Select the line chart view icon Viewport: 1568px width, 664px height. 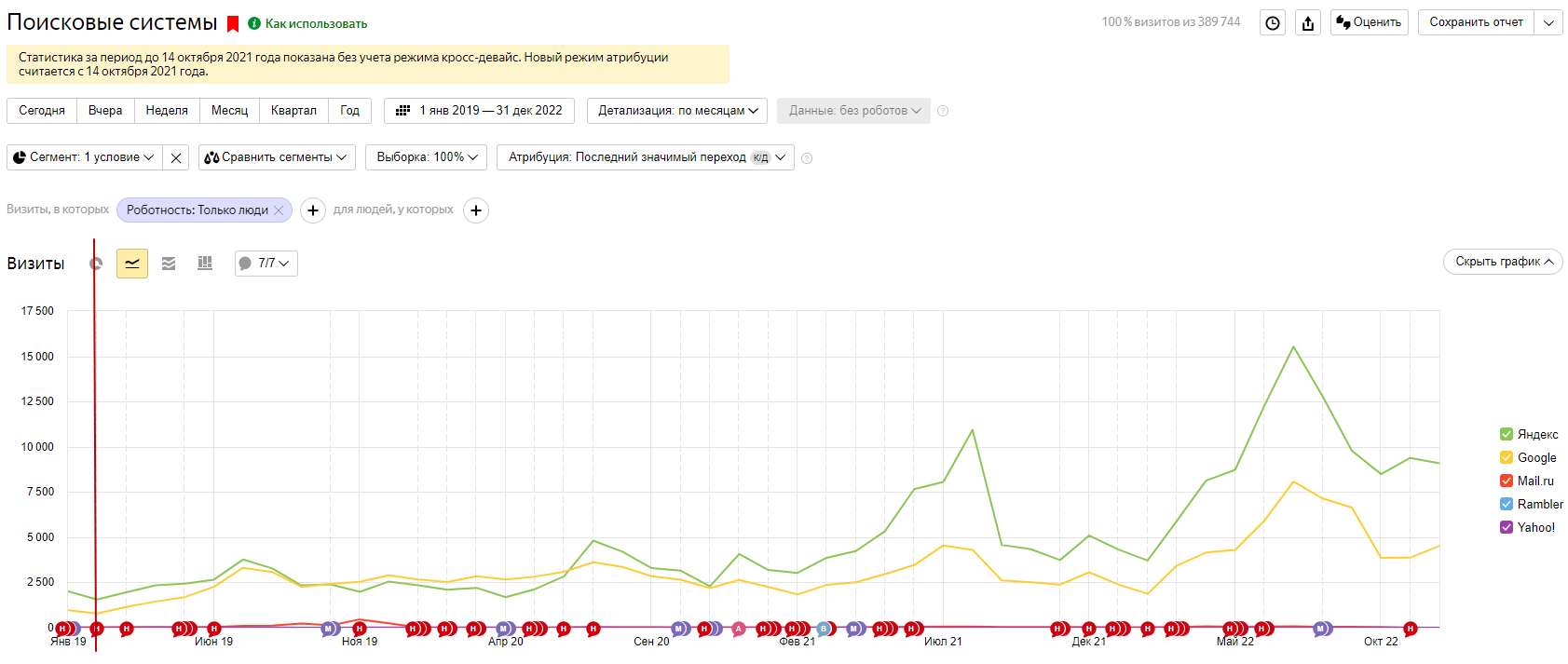[132, 264]
